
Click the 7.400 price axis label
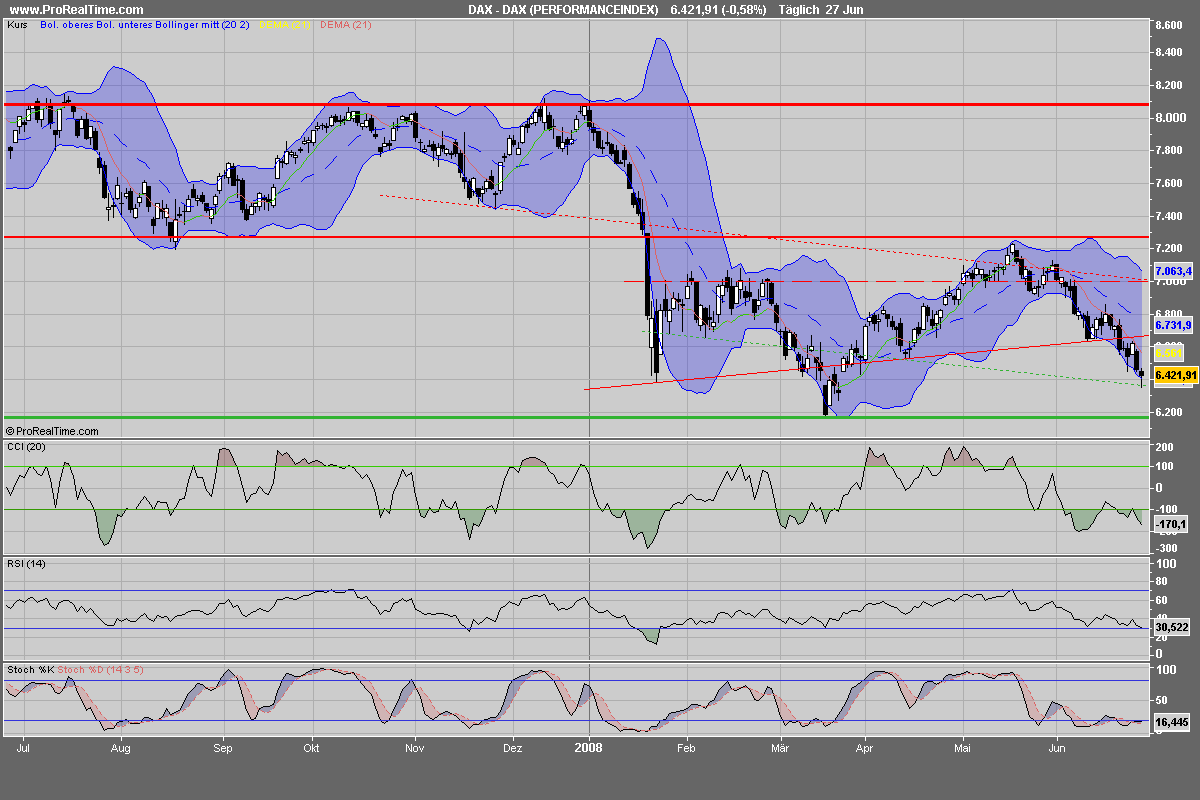(x=1170, y=216)
